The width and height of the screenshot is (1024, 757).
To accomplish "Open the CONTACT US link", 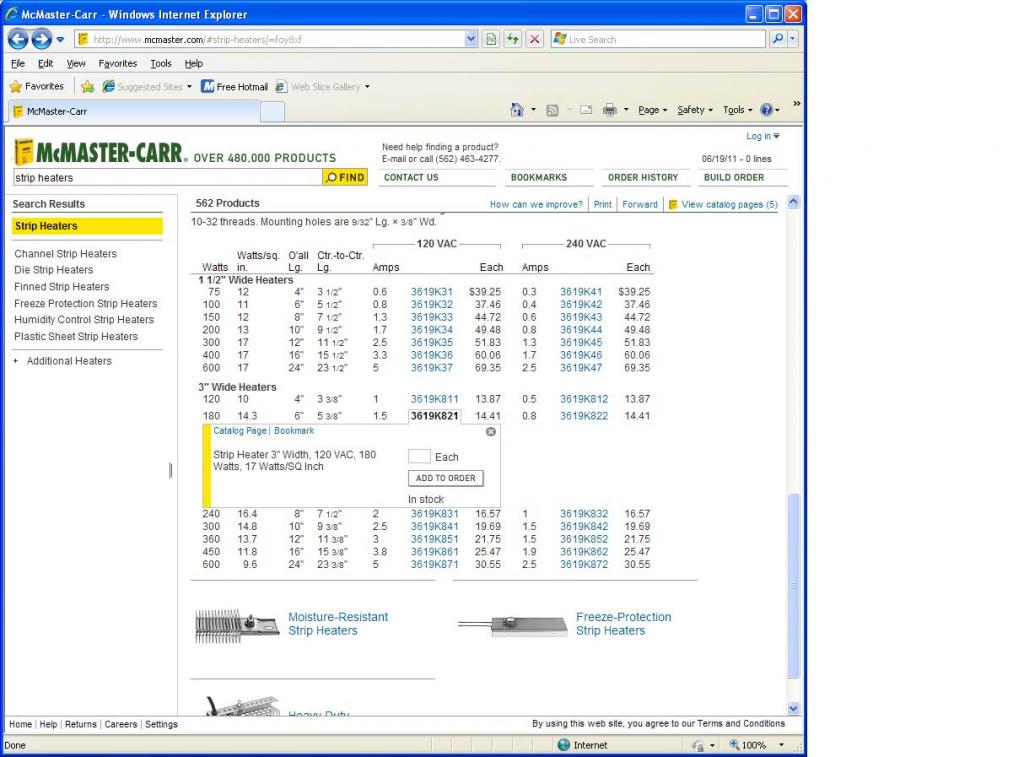I will pyautogui.click(x=411, y=177).
